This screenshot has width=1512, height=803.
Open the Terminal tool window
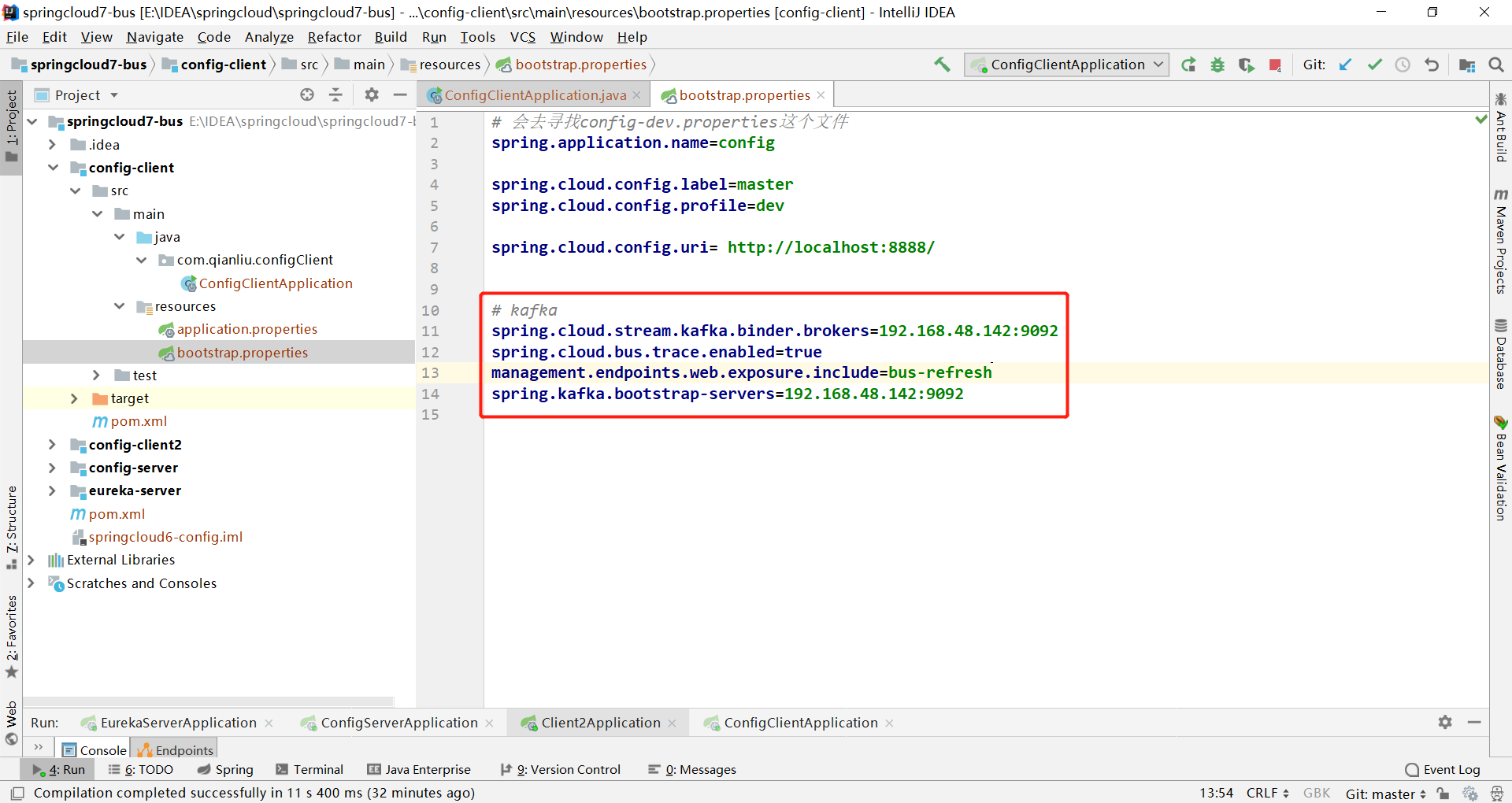pos(309,770)
